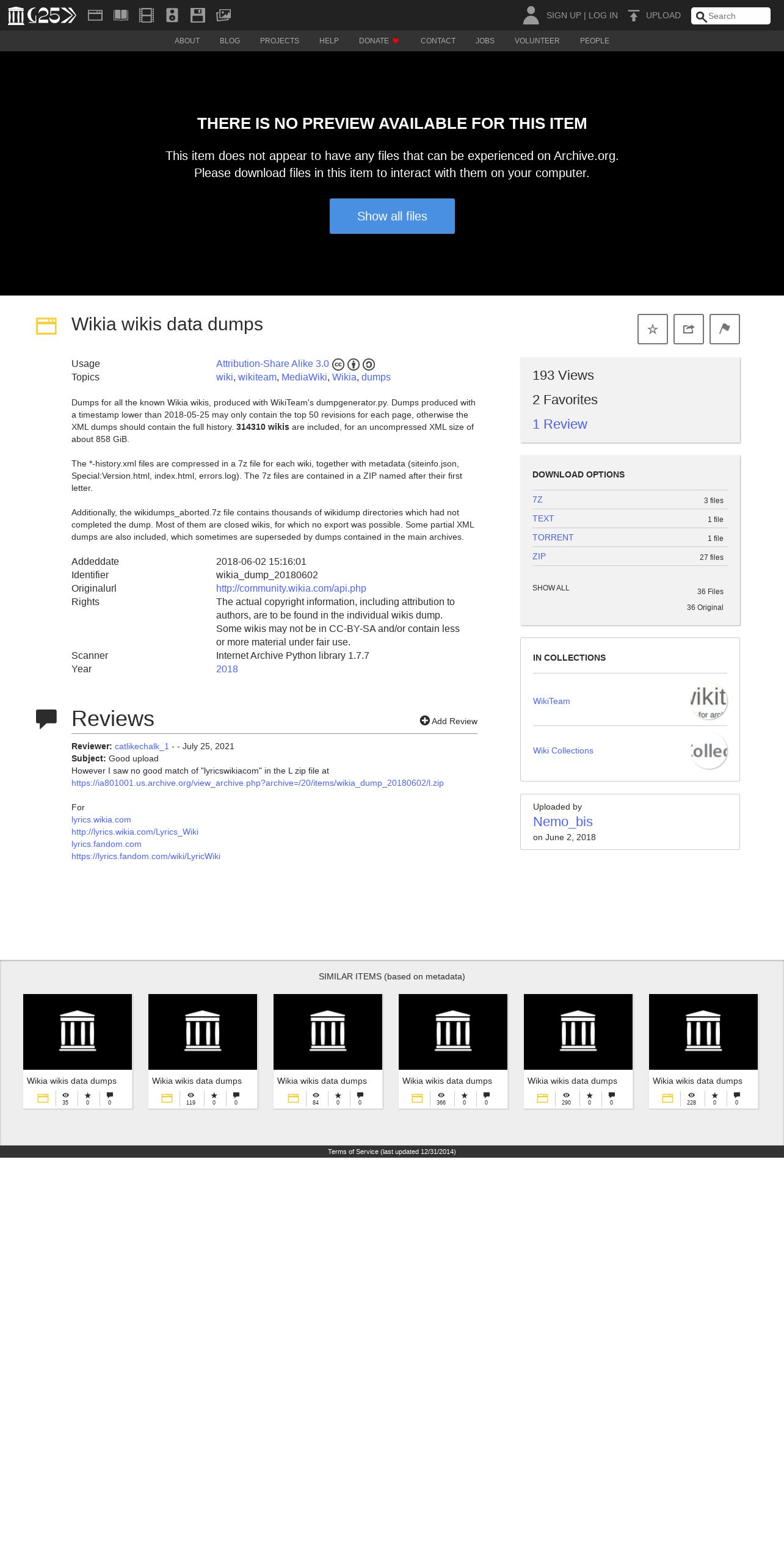
Task: Open the WikiTeam collection link
Action: (551, 701)
